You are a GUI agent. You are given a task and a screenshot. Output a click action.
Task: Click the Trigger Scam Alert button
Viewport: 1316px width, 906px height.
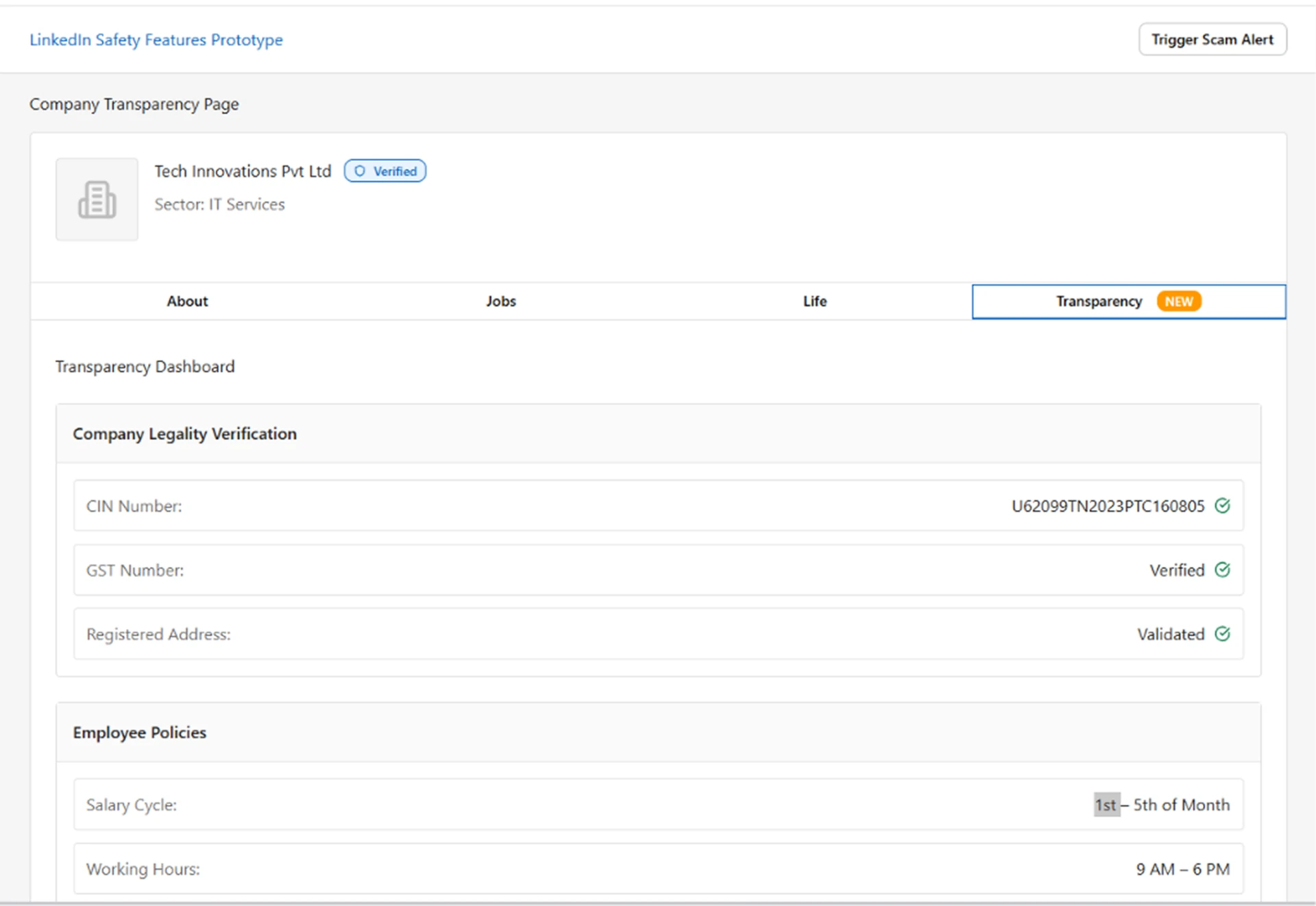click(1213, 40)
